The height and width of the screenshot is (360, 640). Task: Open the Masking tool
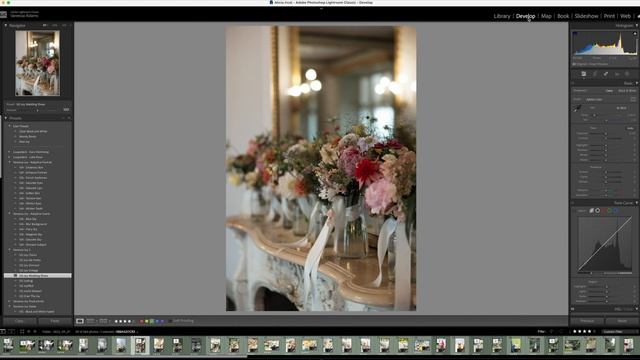point(627,74)
